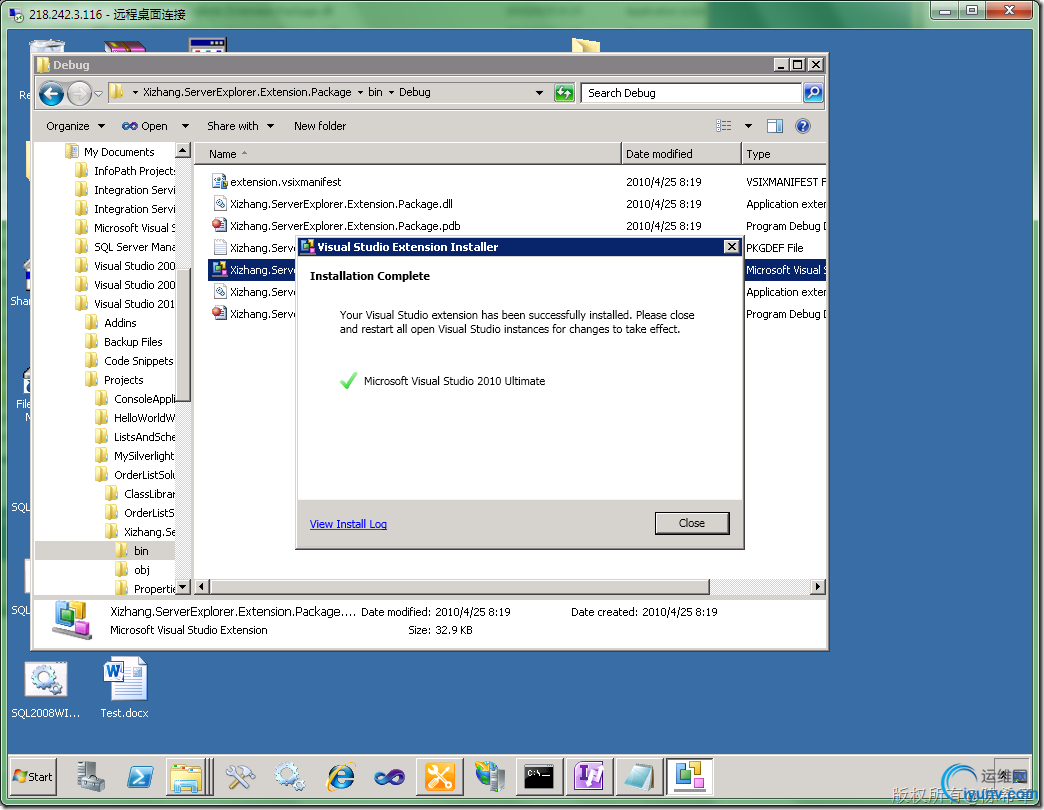The width and height of the screenshot is (1044, 810).
Task: Click the VSIX Installer taskbar icon
Action: tap(690, 777)
